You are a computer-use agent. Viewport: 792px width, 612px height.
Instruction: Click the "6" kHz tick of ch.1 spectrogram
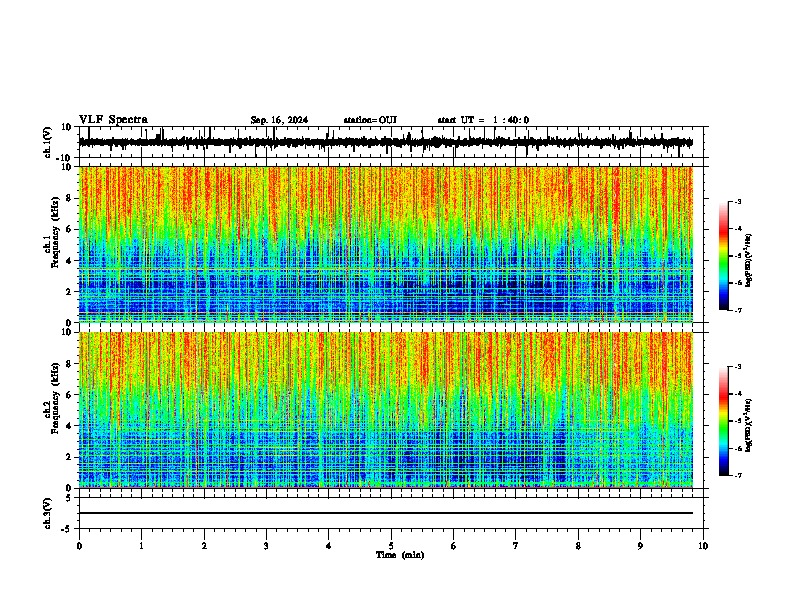pos(70,229)
